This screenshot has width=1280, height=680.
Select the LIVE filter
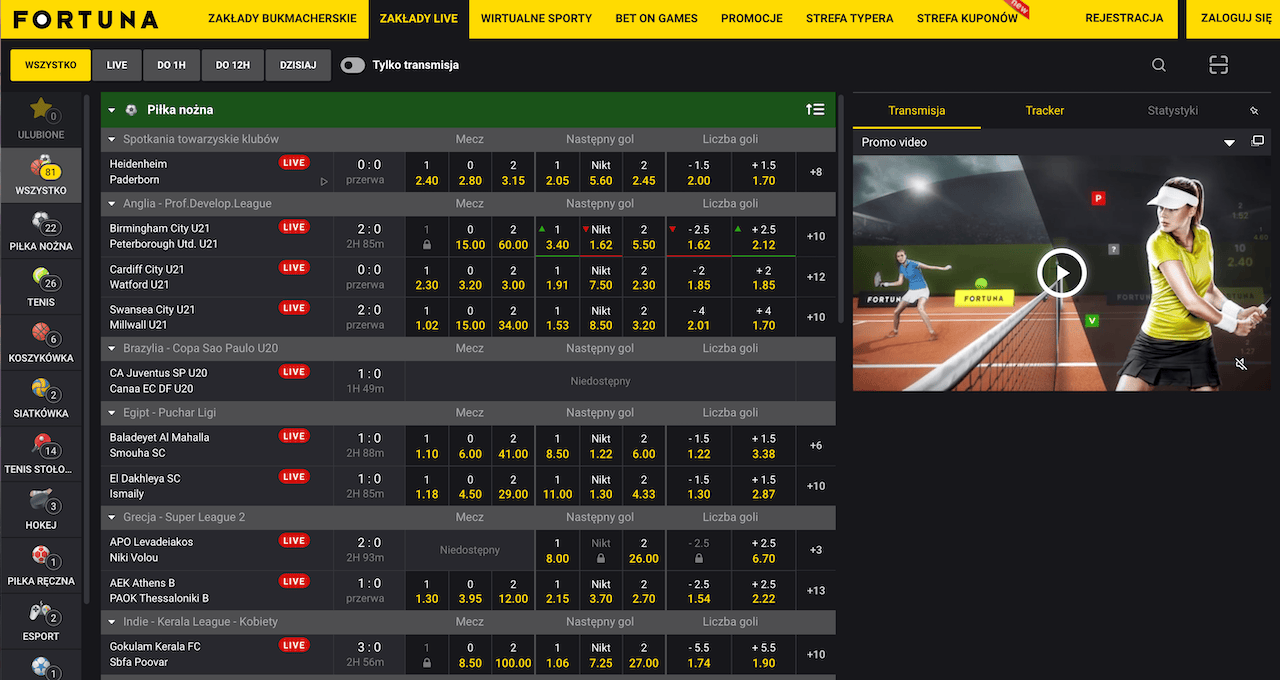point(117,65)
